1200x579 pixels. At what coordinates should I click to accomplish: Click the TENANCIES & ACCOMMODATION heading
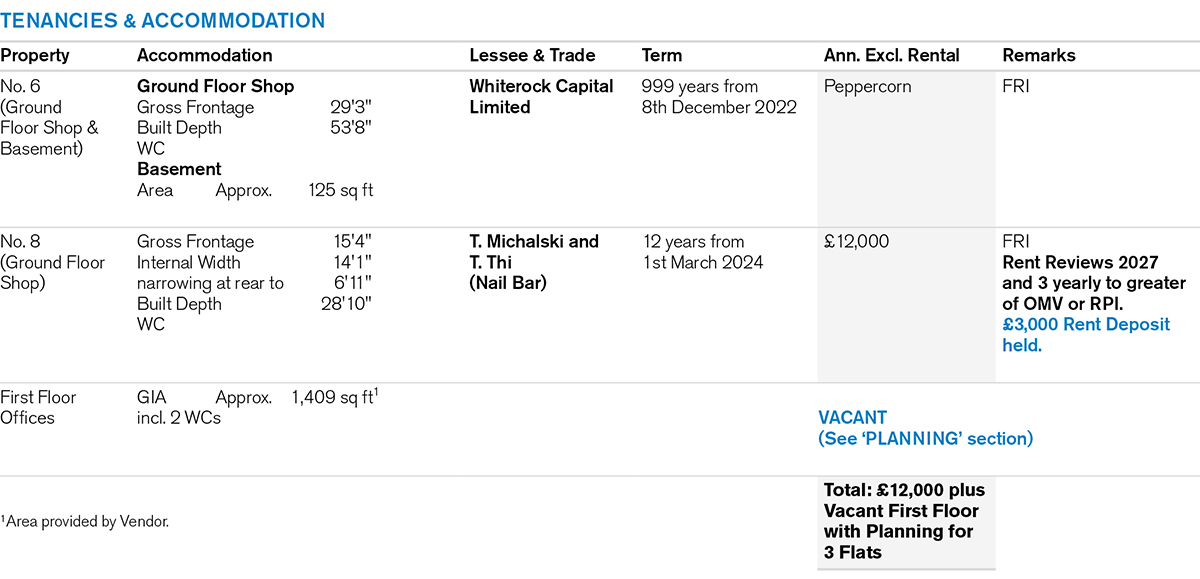(x=163, y=21)
